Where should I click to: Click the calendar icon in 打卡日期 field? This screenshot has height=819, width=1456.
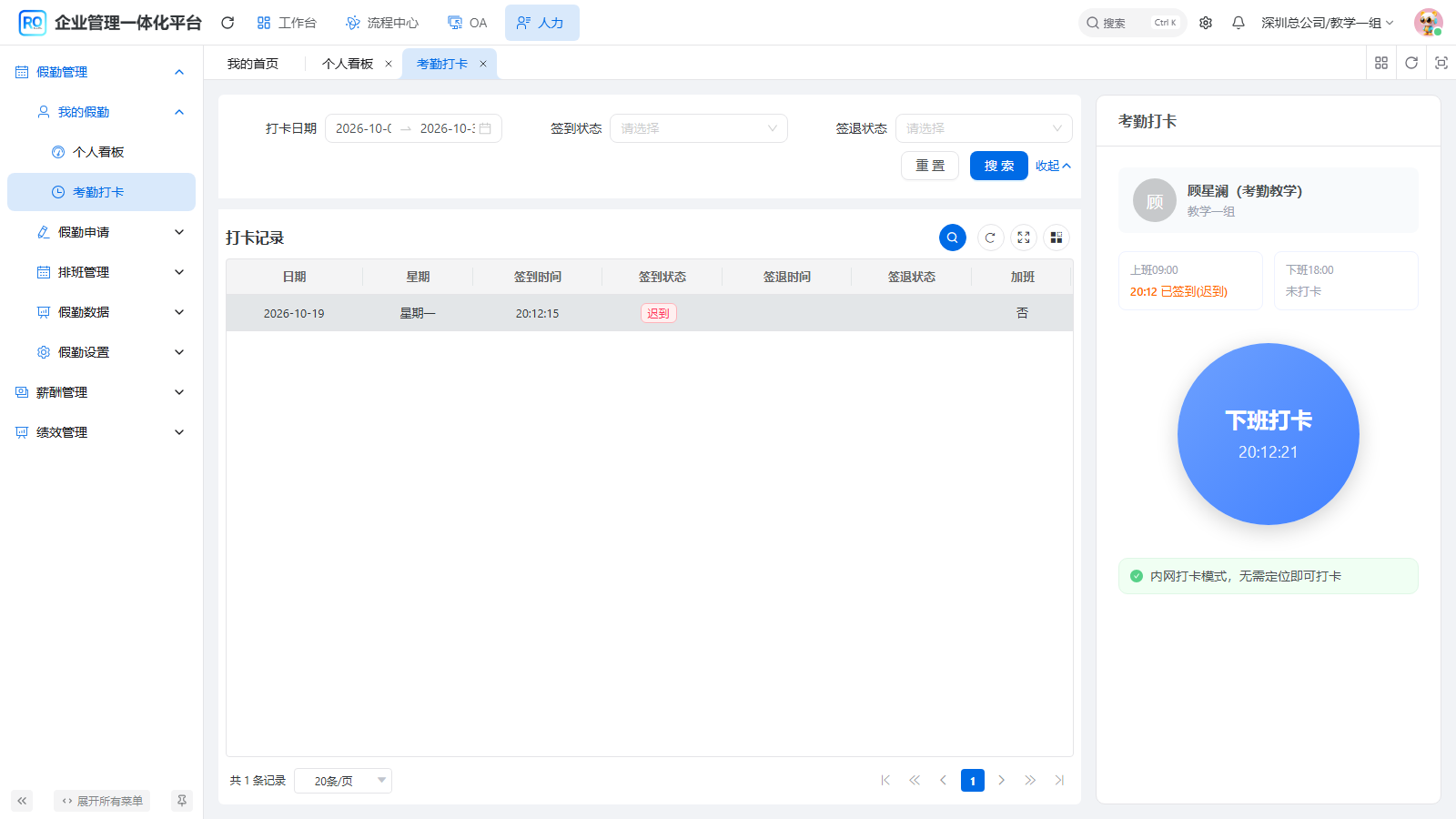click(485, 128)
